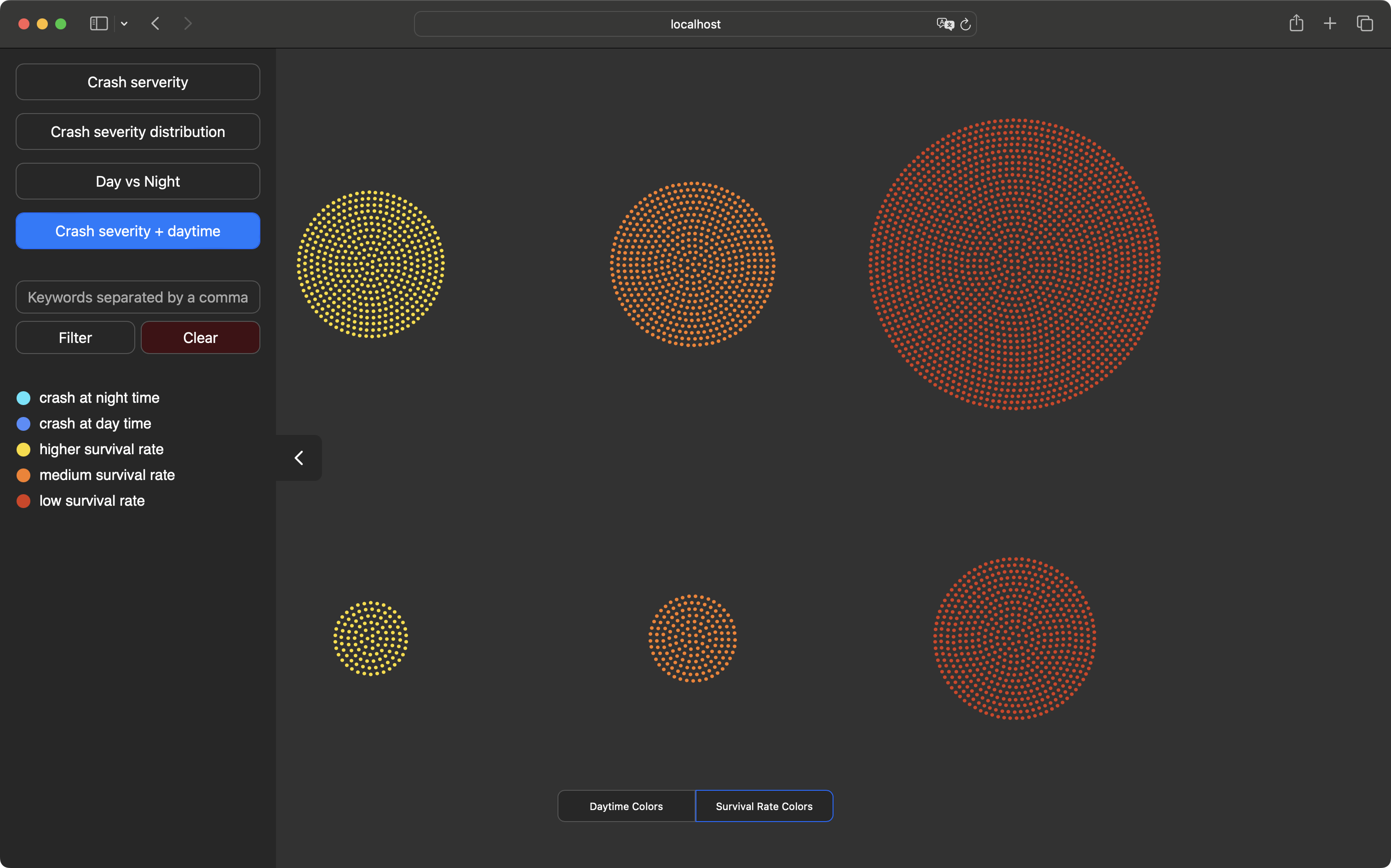1391x868 pixels.
Task: Select the Crash serverity view
Action: (x=138, y=82)
